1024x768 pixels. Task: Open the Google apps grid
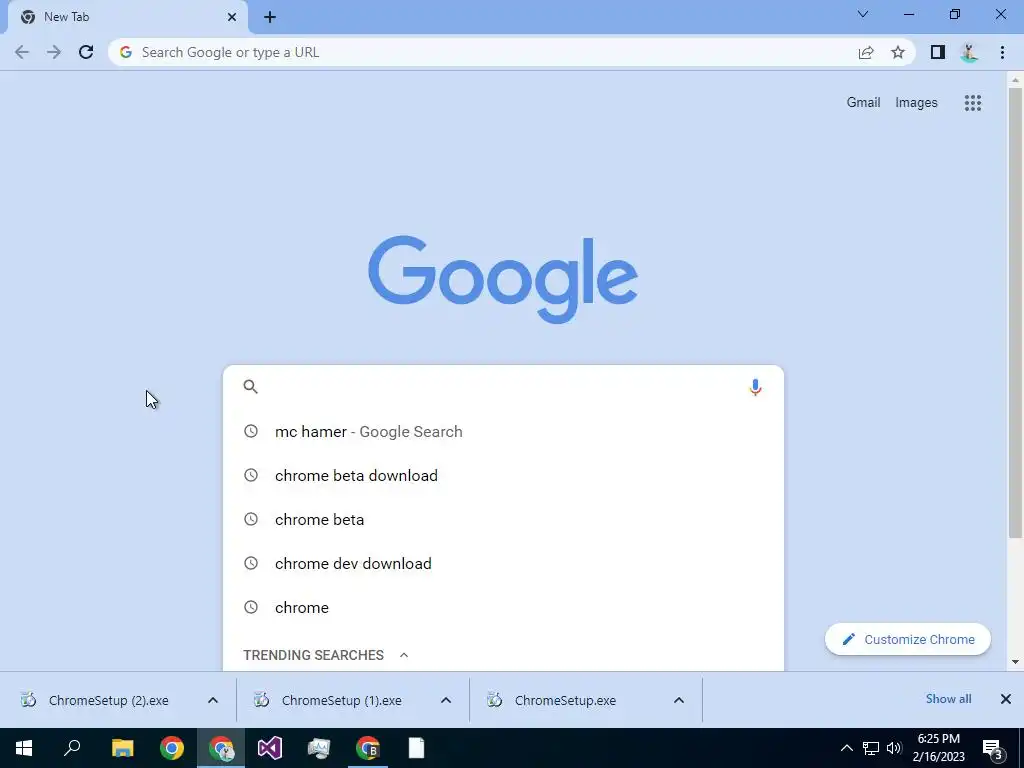972,103
